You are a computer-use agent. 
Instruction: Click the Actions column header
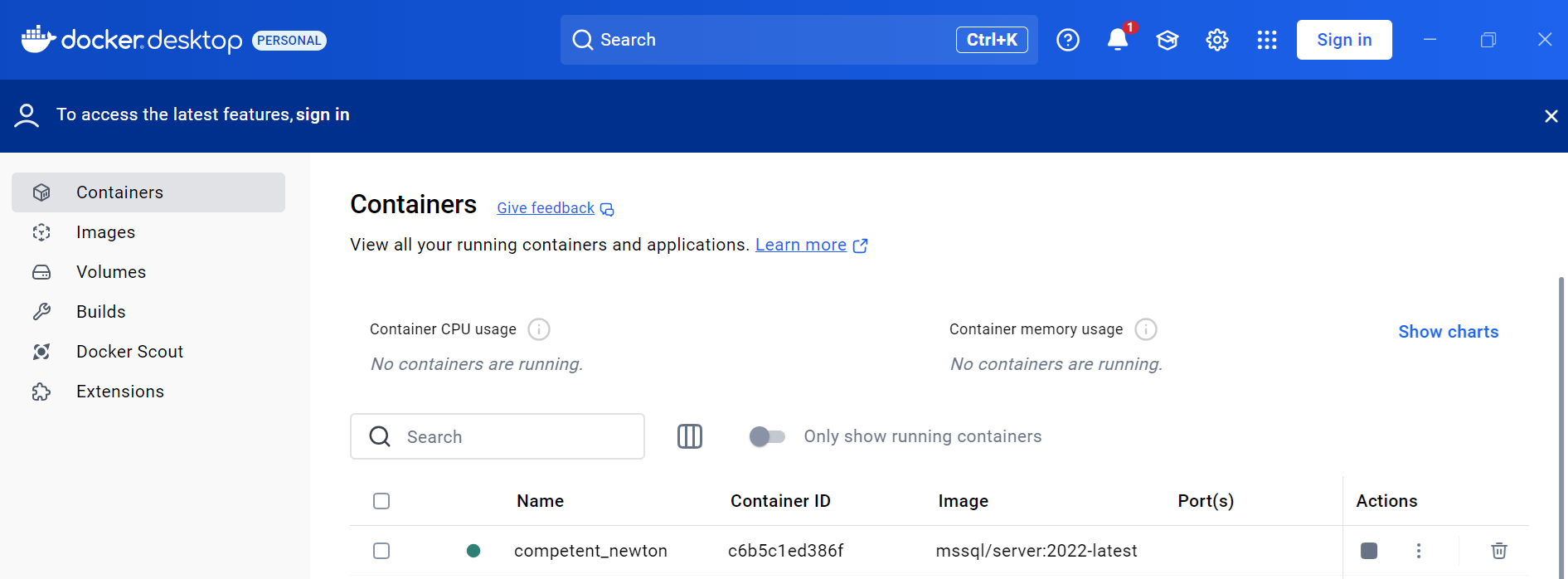tap(1386, 501)
